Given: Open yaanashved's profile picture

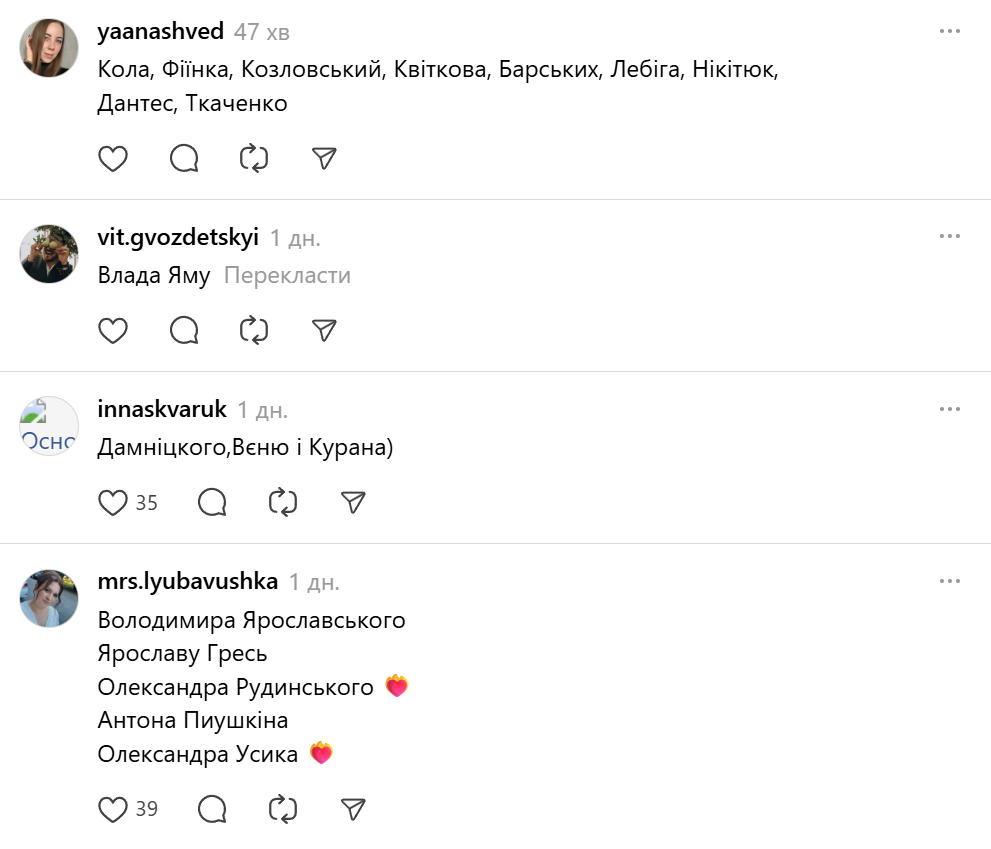Looking at the screenshot, I should [49, 48].
